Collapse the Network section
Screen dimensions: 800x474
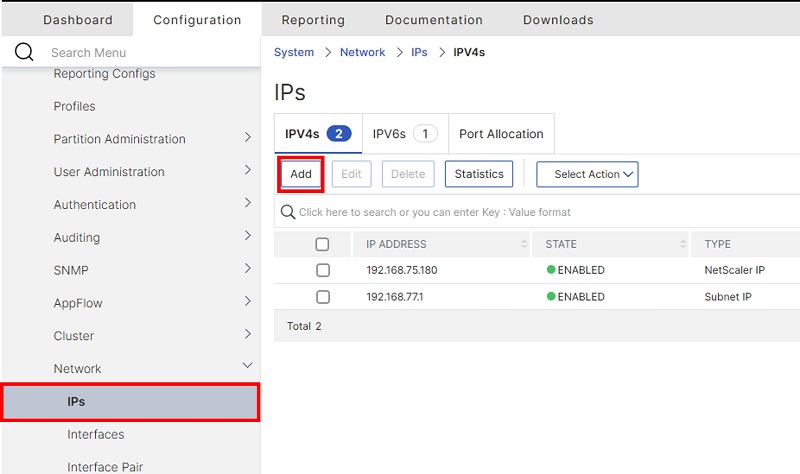247,368
